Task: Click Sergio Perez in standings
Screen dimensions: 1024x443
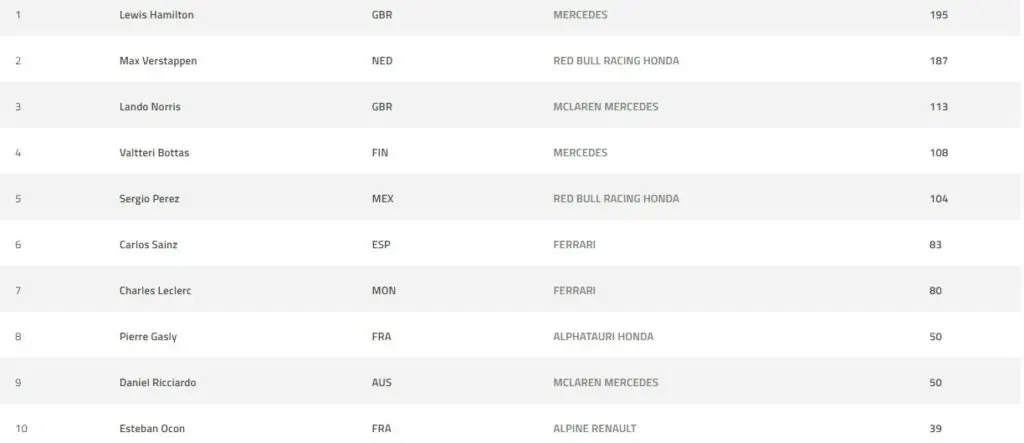Action: coord(149,199)
